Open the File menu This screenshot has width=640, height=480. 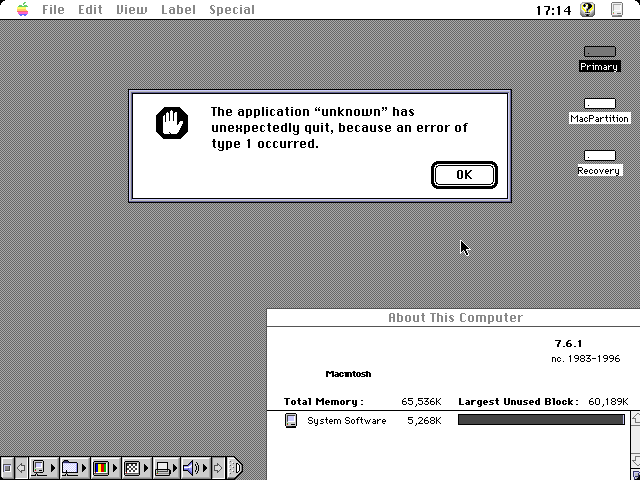coord(53,9)
